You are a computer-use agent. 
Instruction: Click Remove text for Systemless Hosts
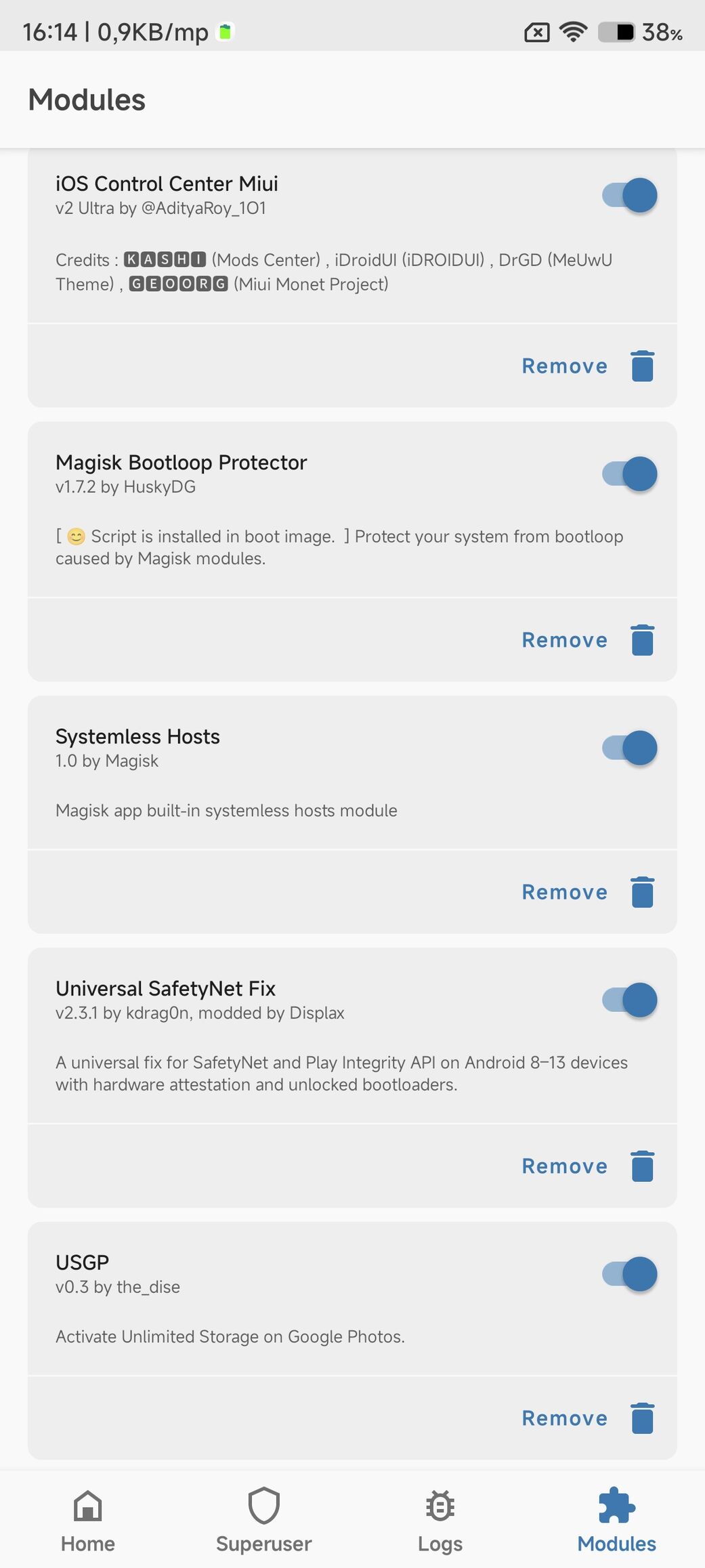(x=565, y=892)
